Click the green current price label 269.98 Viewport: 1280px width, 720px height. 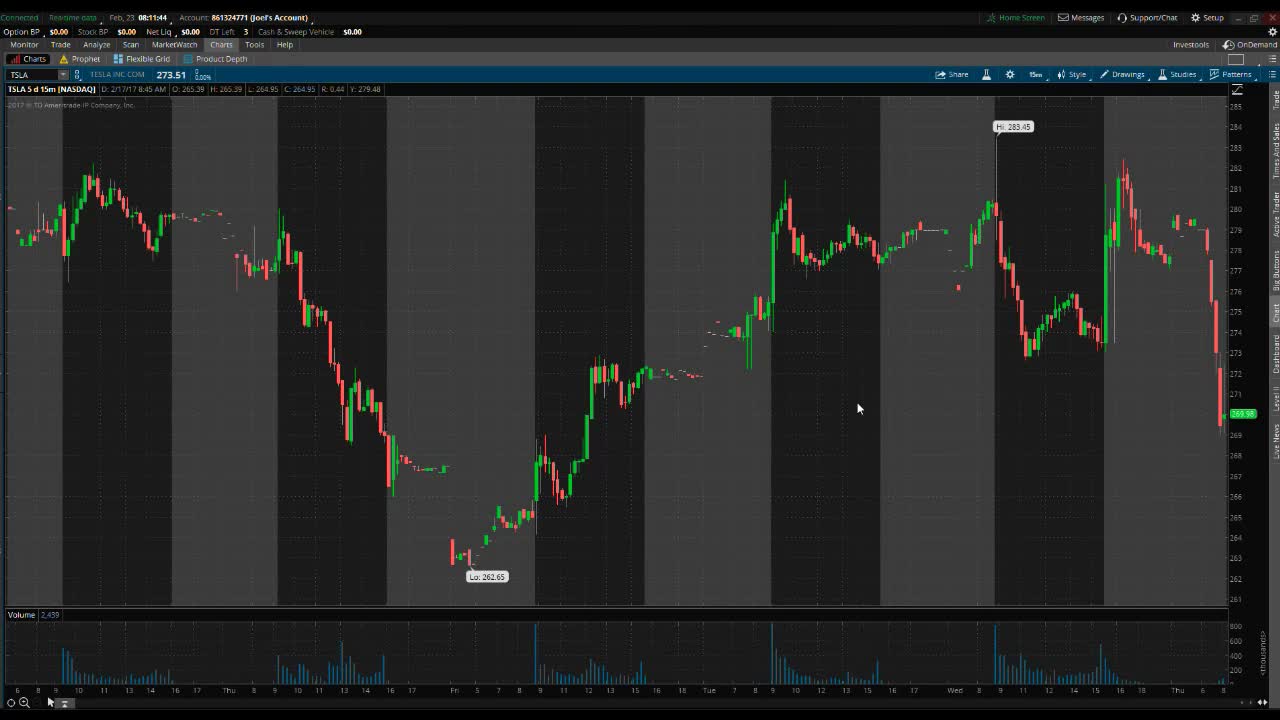coord(1243,414)
